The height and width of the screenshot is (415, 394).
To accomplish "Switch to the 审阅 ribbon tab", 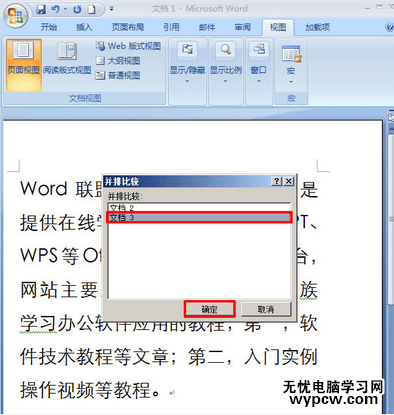I will (x=242, y=27).
